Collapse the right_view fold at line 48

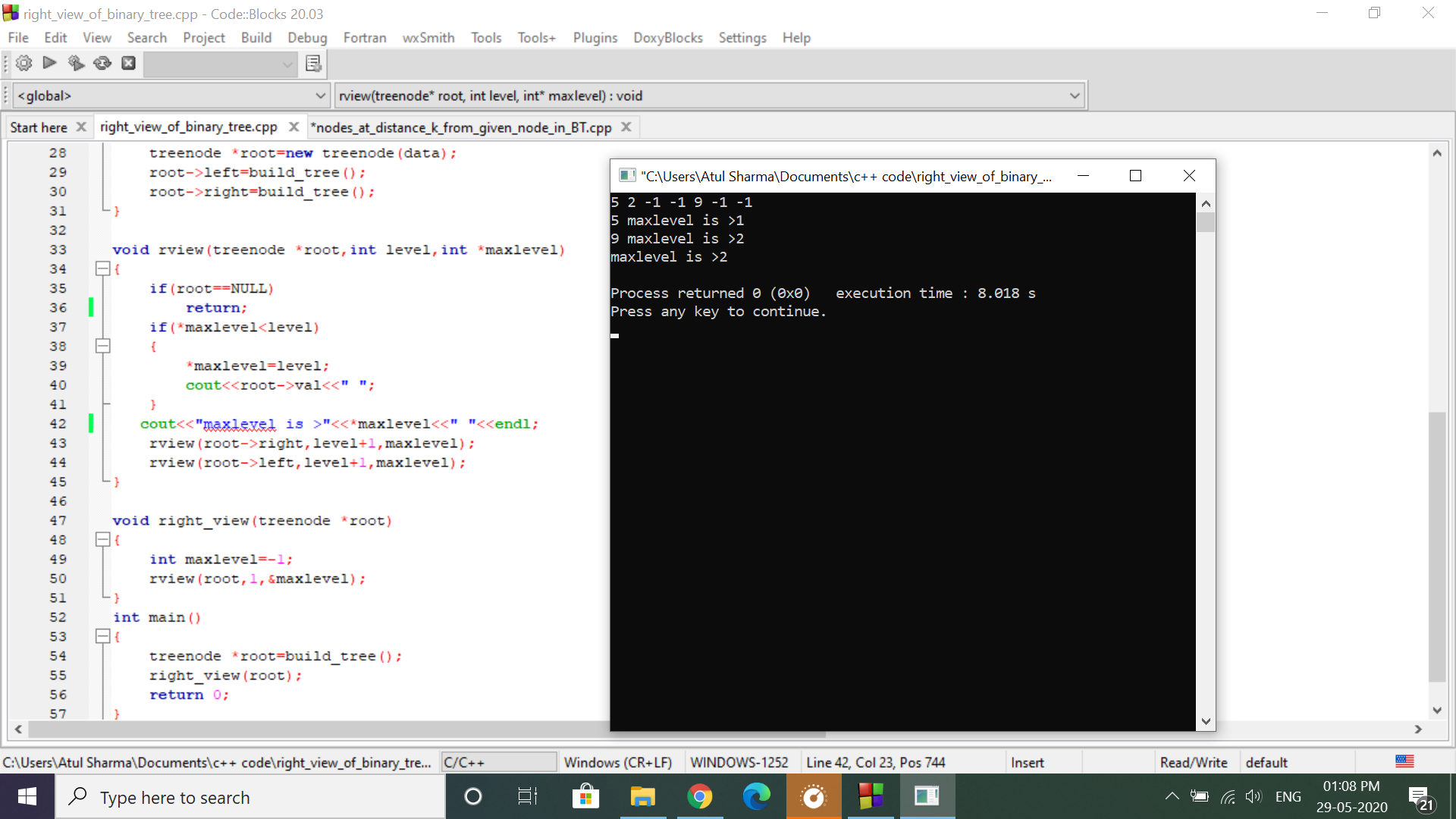pos(103,539)
